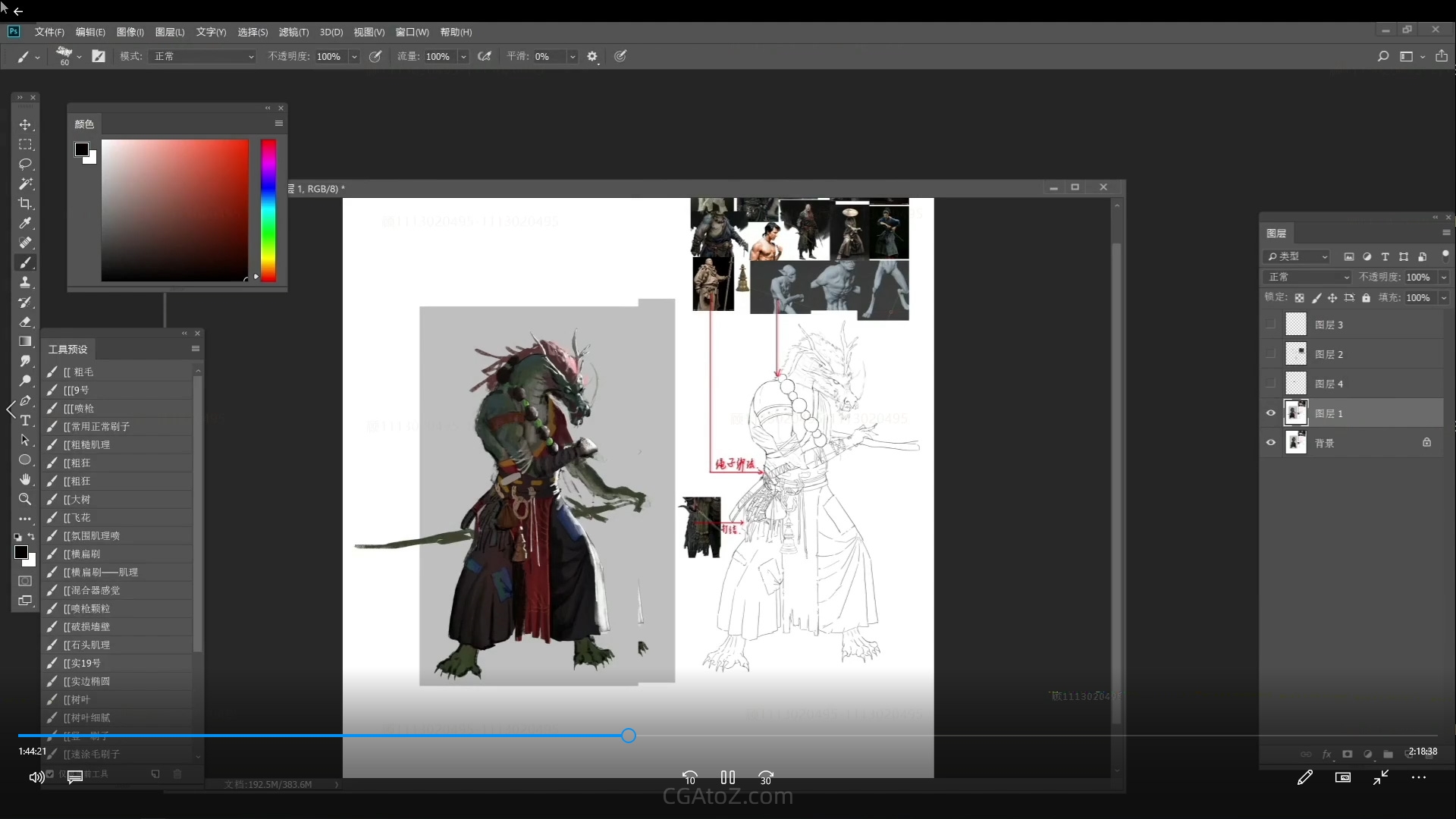
Task: Click the red color picker field
Action: pyautogui.click(x=175, y=210)
